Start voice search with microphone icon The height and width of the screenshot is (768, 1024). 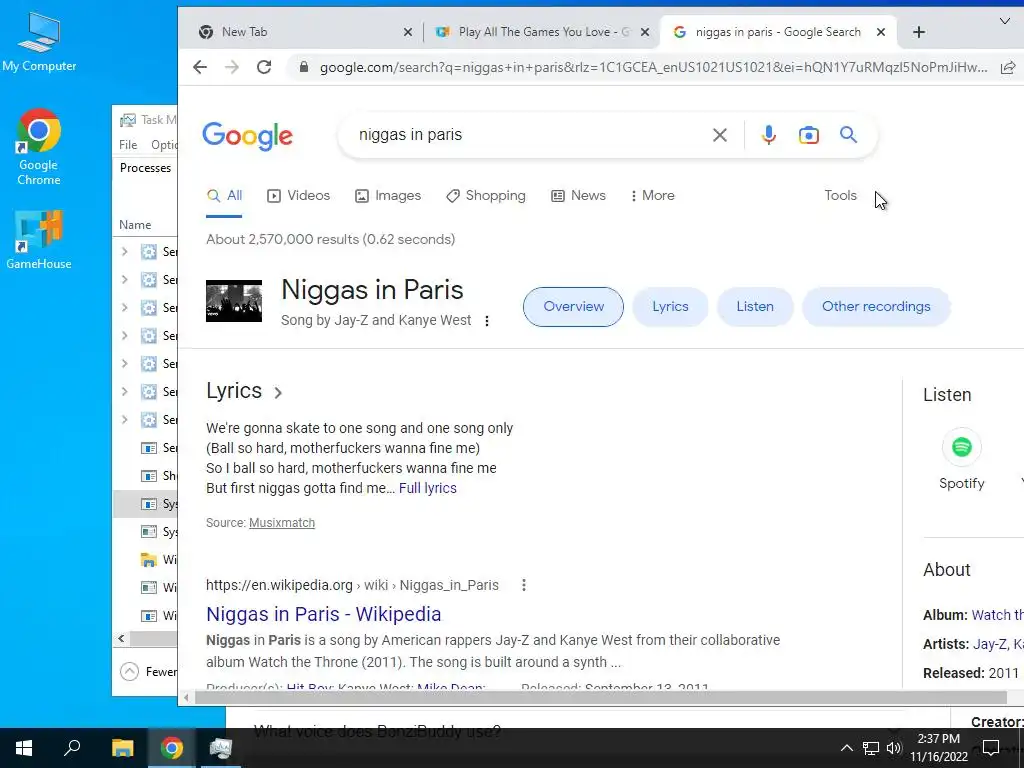click(x=769, y=135)
